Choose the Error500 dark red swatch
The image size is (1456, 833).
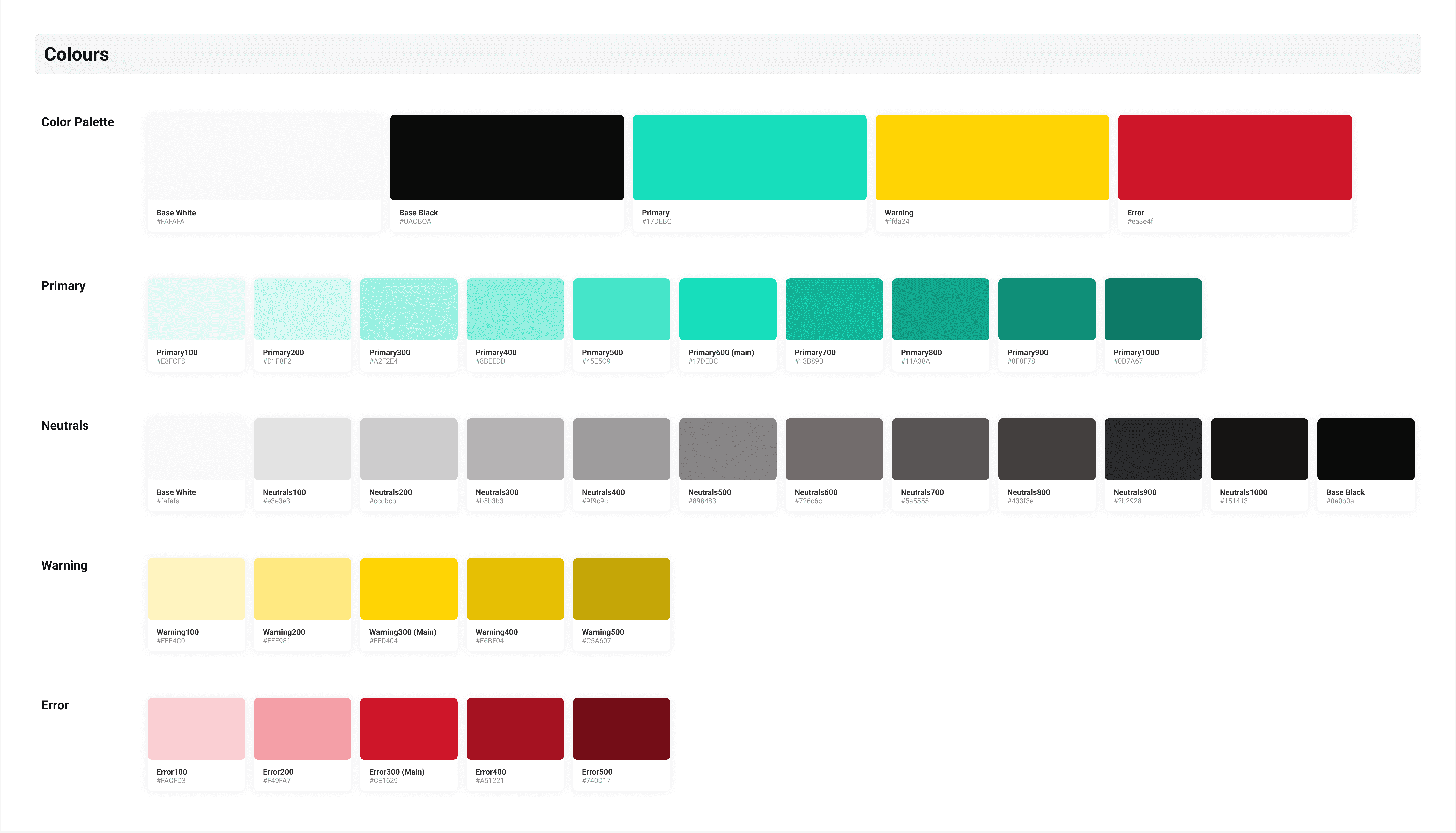click(x=621, y=728)
